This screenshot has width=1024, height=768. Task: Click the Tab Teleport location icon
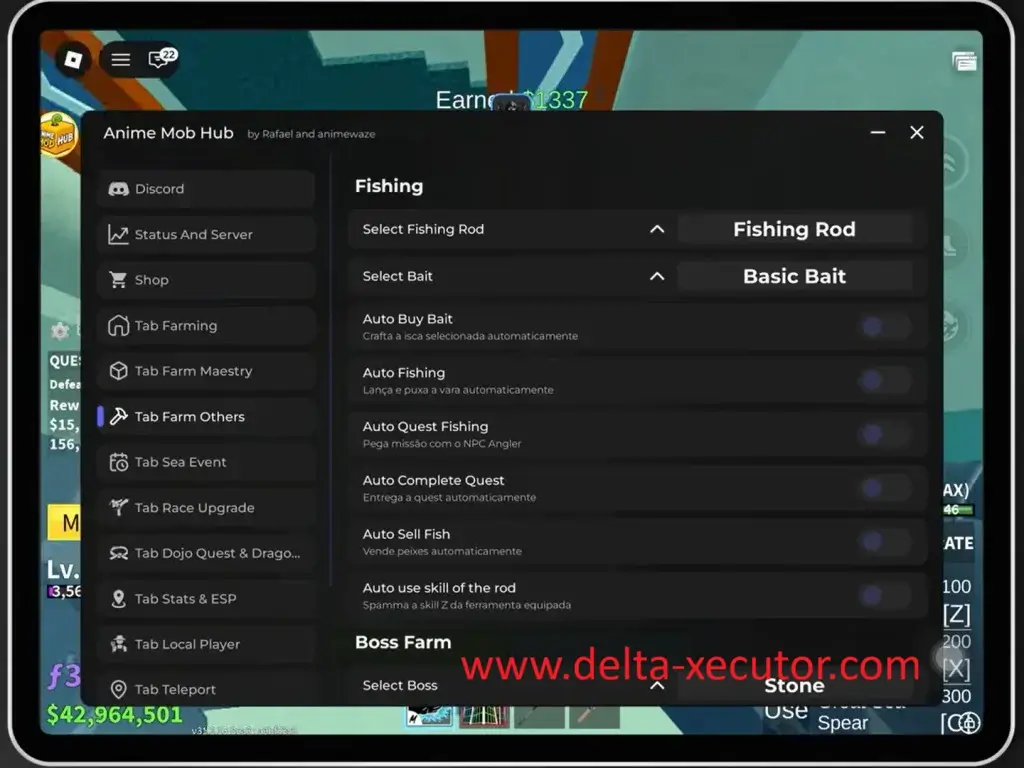[118, 689]
